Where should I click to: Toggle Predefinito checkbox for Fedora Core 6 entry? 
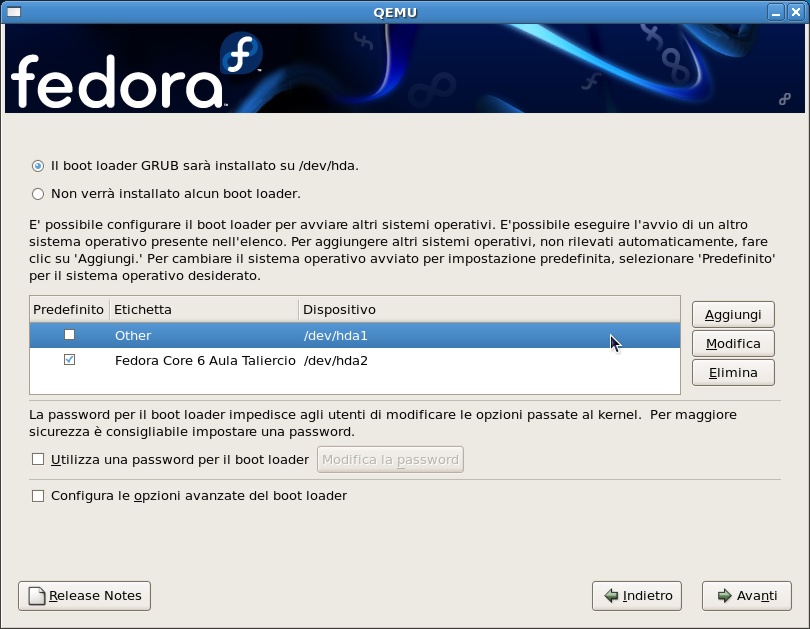pyautogui.click(x=69, y=359)
